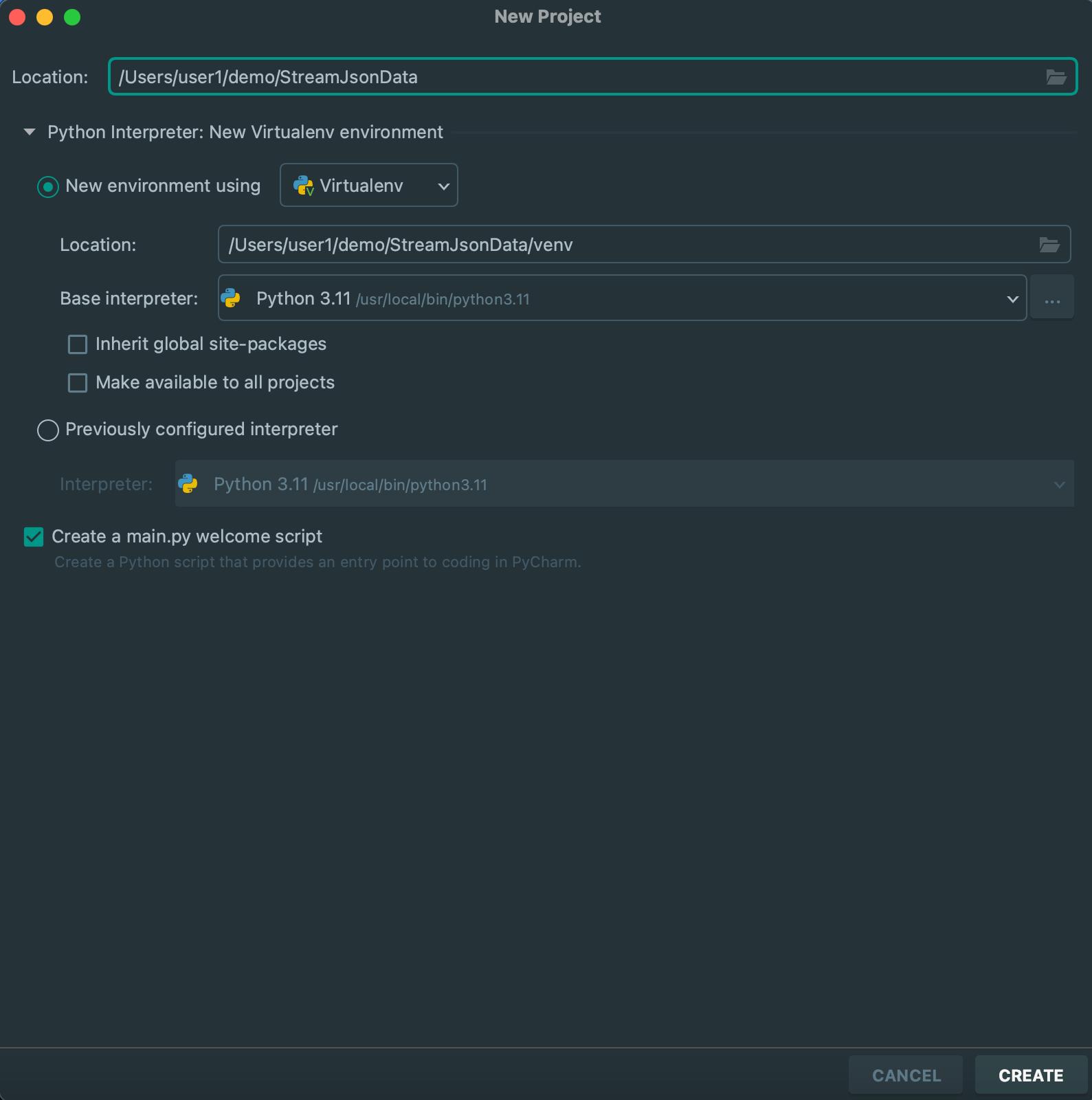
Task: Click the green maximize window button
Action: [x=72, y=17]
